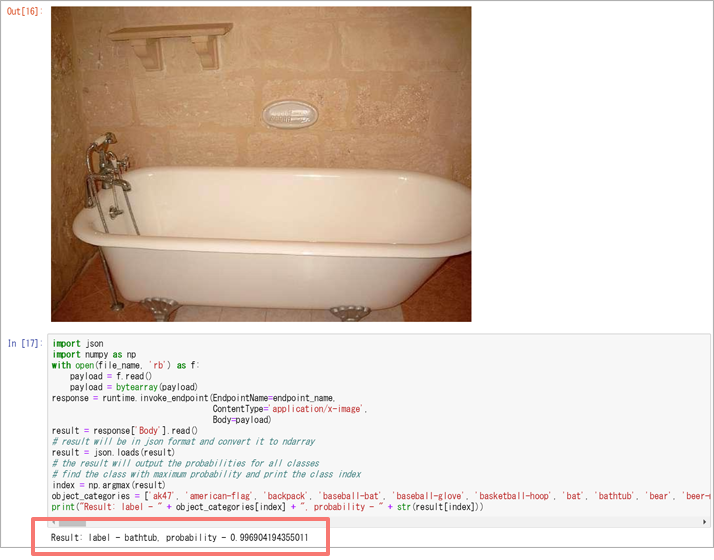Click the 'Body=payload)' argument line
Image resolution: width=714 pixels, height=560 pixels.
[x=242, y=420]
